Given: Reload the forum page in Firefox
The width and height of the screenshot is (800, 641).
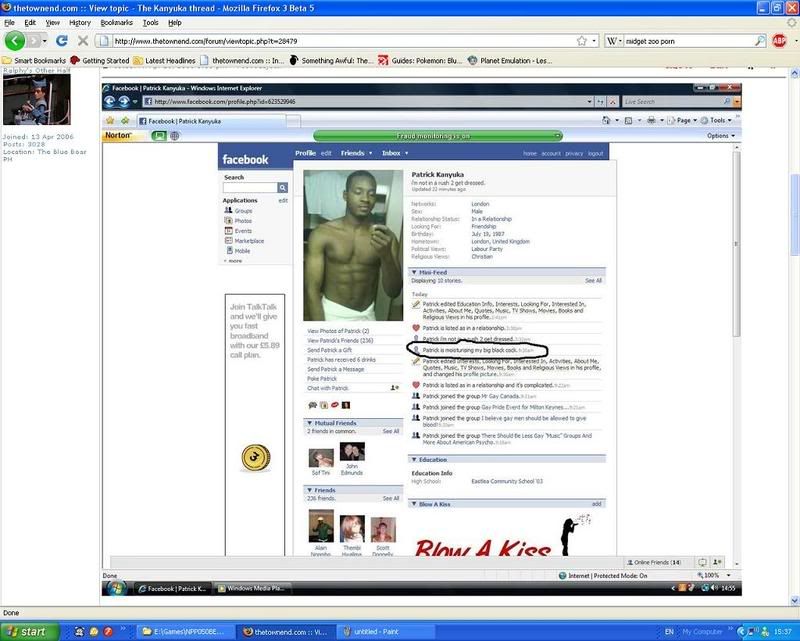Looking at the screenshot, I should [x=62, y=41].
